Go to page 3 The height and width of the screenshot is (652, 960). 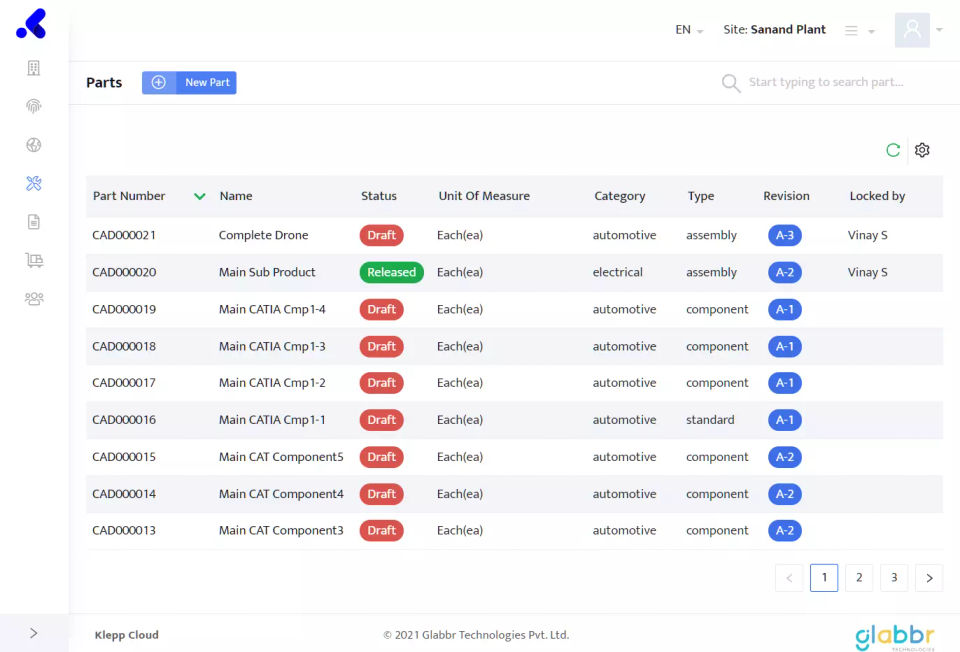click(x=894, y=578)
